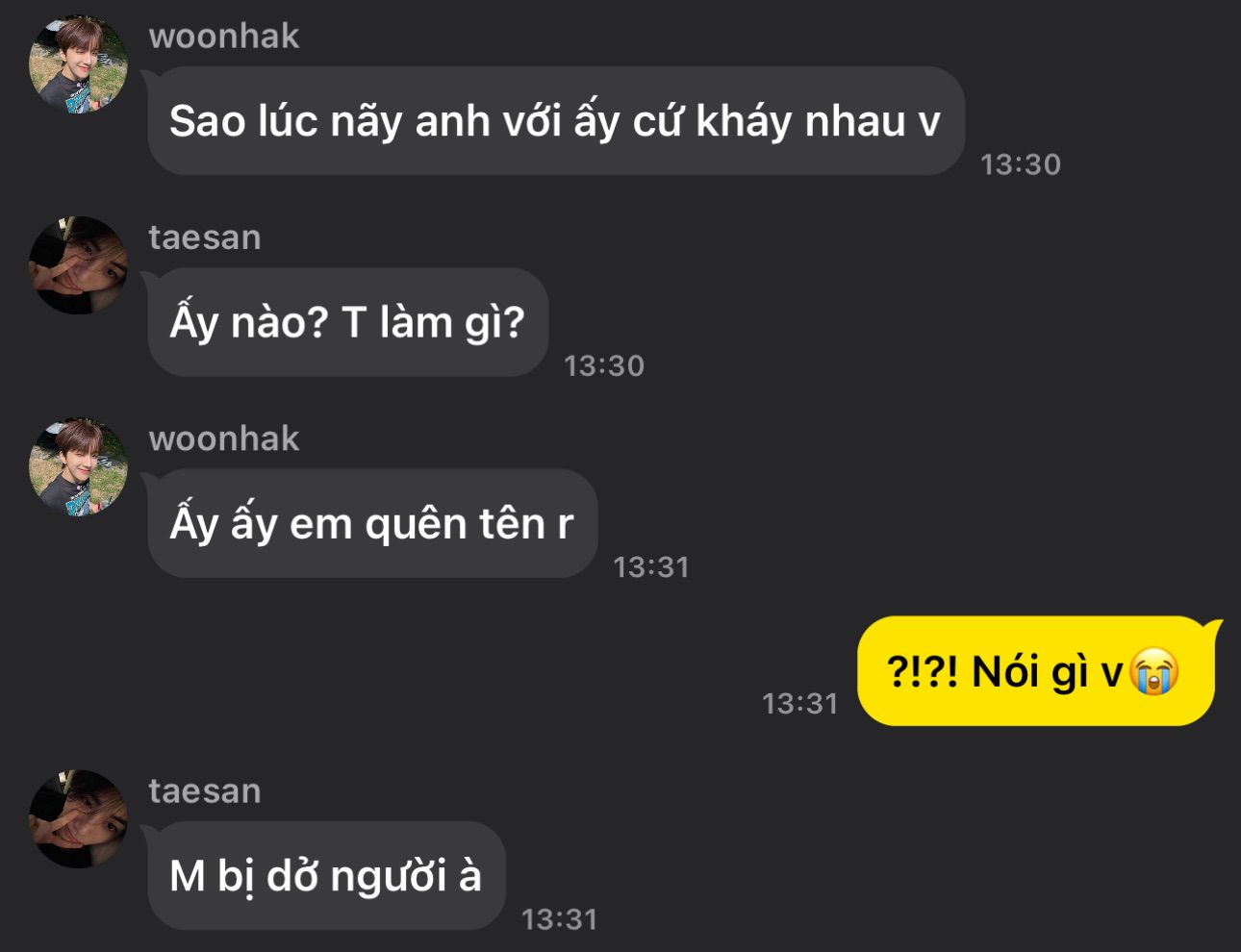Viewport: 1241px width, 952px height.
Task: Tap taesan's avatar next to 'Ấy nào?'
Action: tap(79, 265)
